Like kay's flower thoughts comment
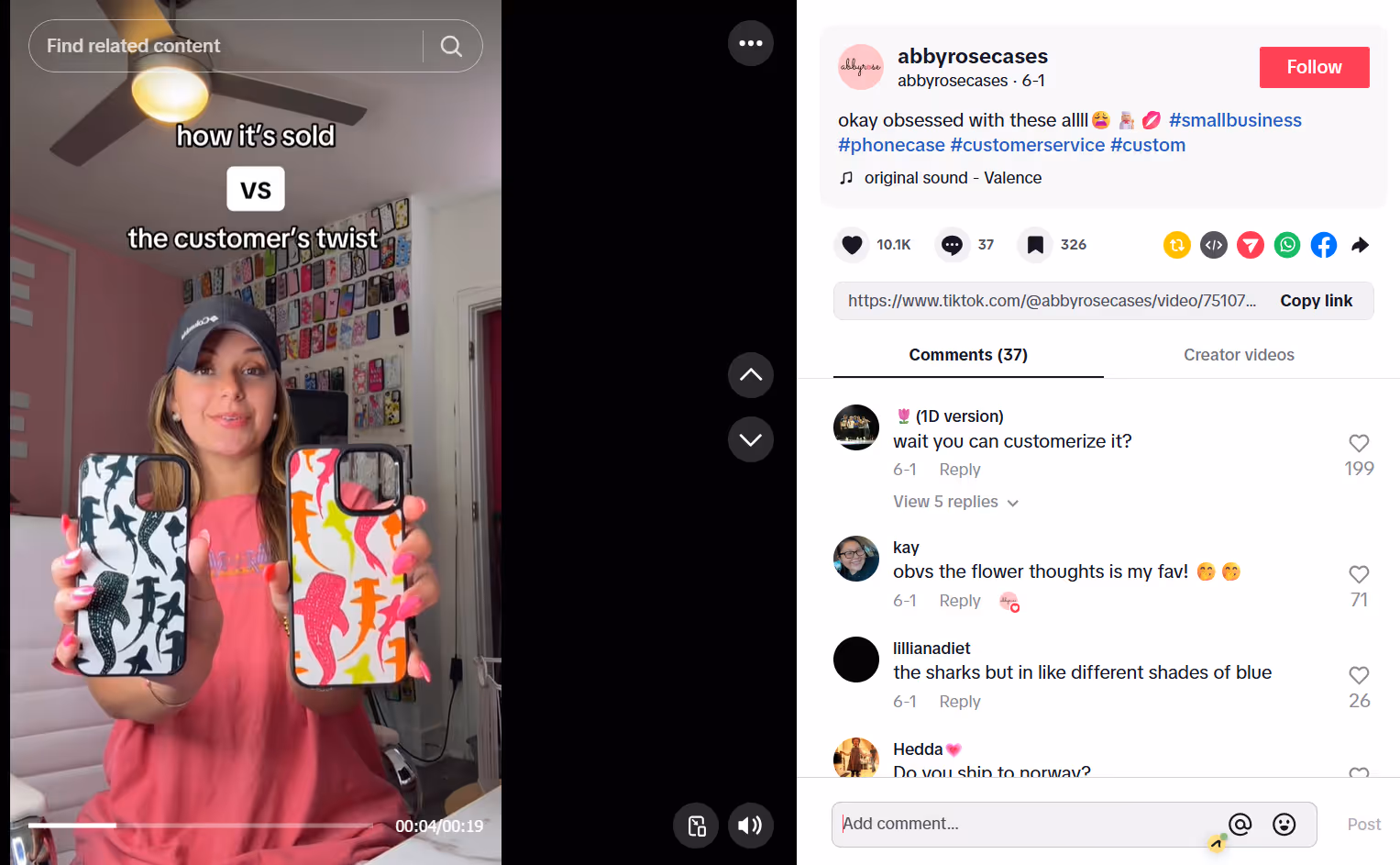This screenshot has height=865, width=1400. tap(1359, 574)
